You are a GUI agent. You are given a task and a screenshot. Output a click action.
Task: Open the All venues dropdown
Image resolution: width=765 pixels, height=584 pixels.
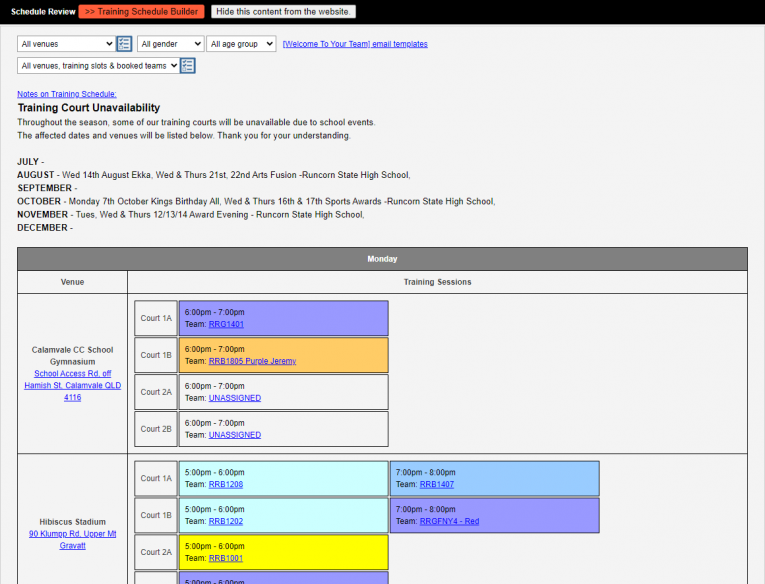pyautogui.click(x=66, y=44)
